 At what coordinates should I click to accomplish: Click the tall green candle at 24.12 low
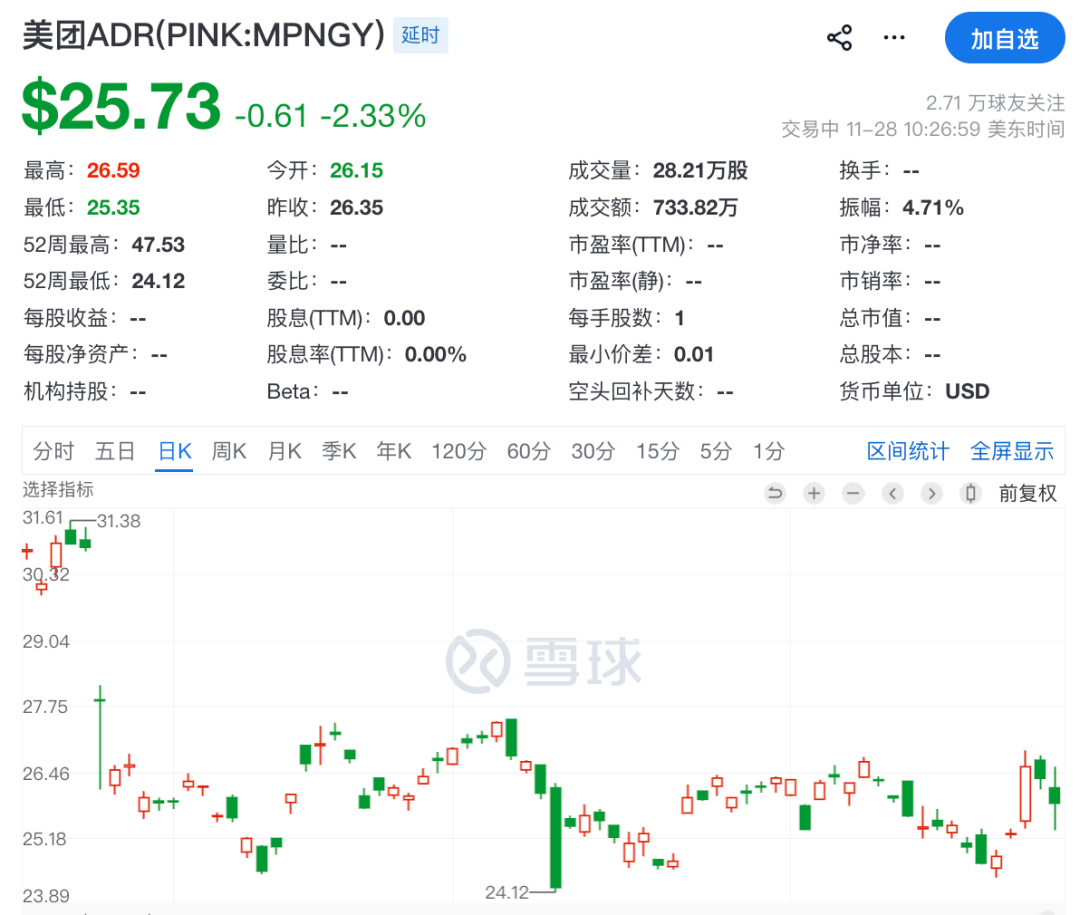click(555, 837)
